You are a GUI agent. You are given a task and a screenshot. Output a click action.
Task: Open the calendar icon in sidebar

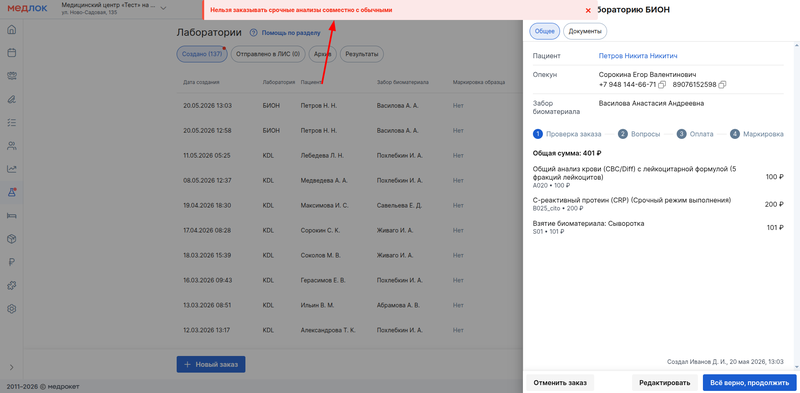12,53
